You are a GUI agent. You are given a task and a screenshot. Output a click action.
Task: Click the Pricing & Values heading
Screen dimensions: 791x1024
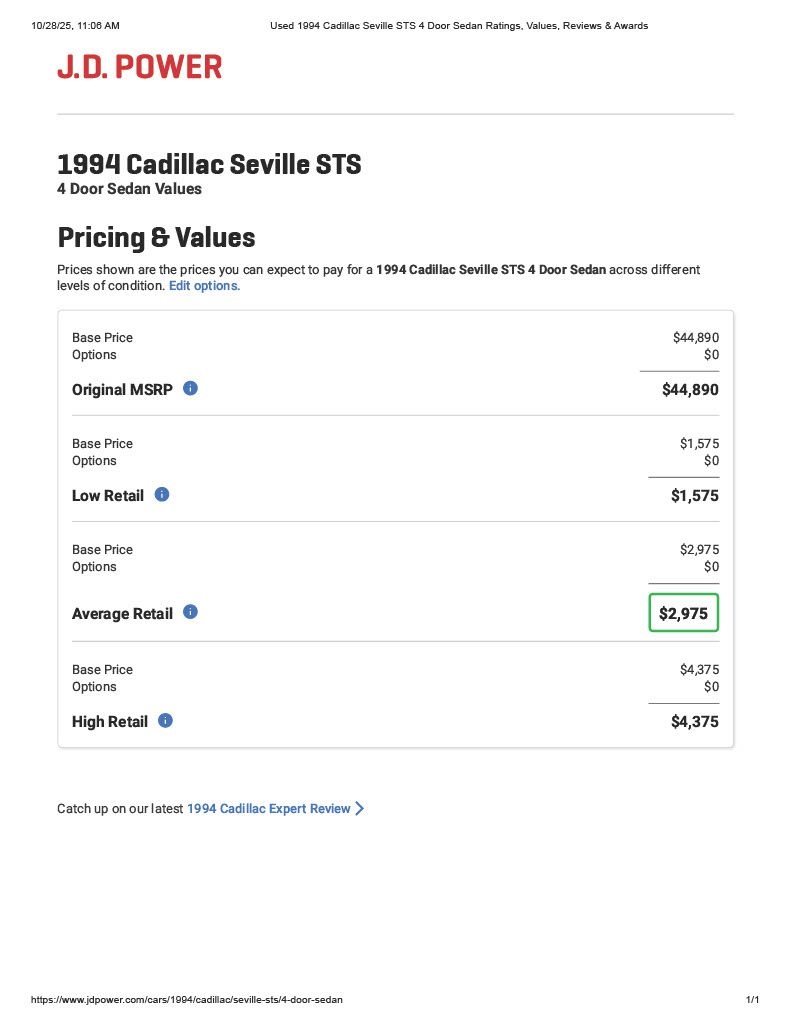(156, 238)
